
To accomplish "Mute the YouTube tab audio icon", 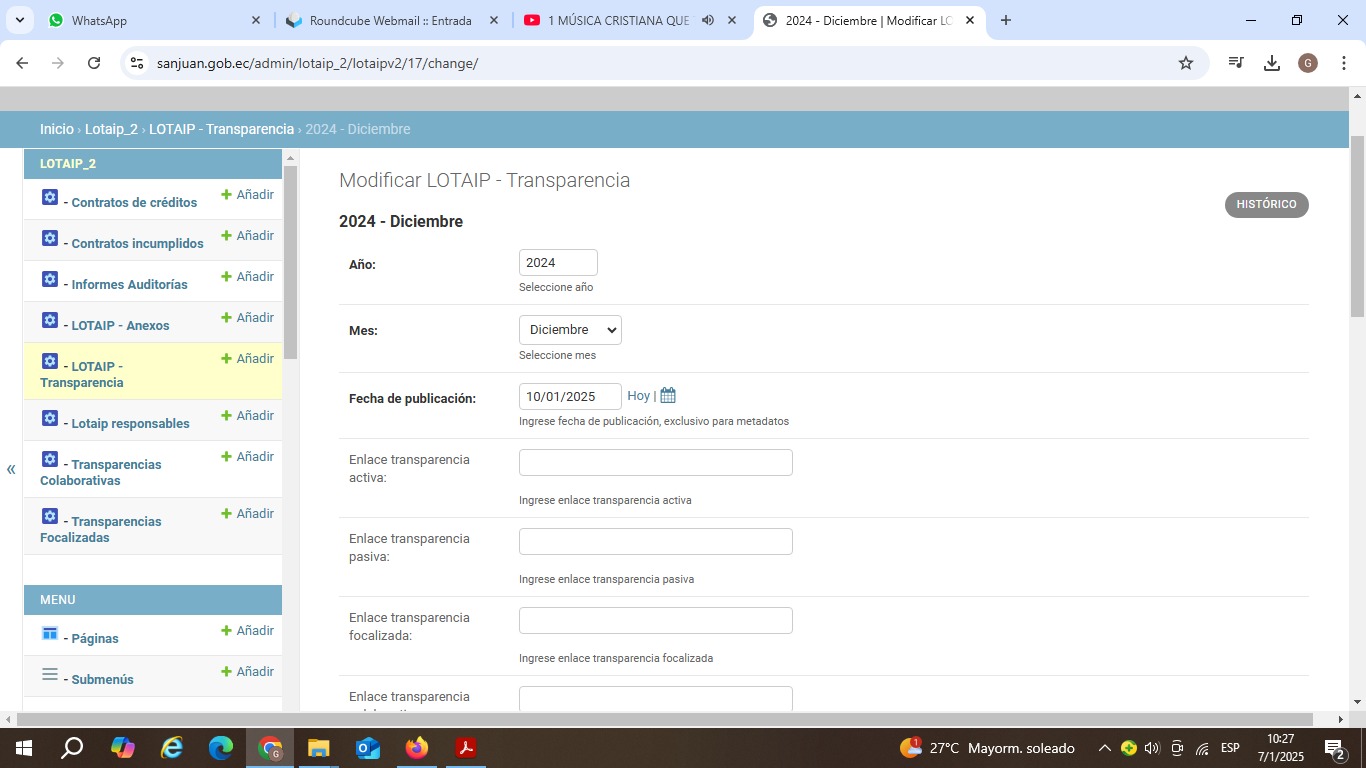I will (708, 20).
